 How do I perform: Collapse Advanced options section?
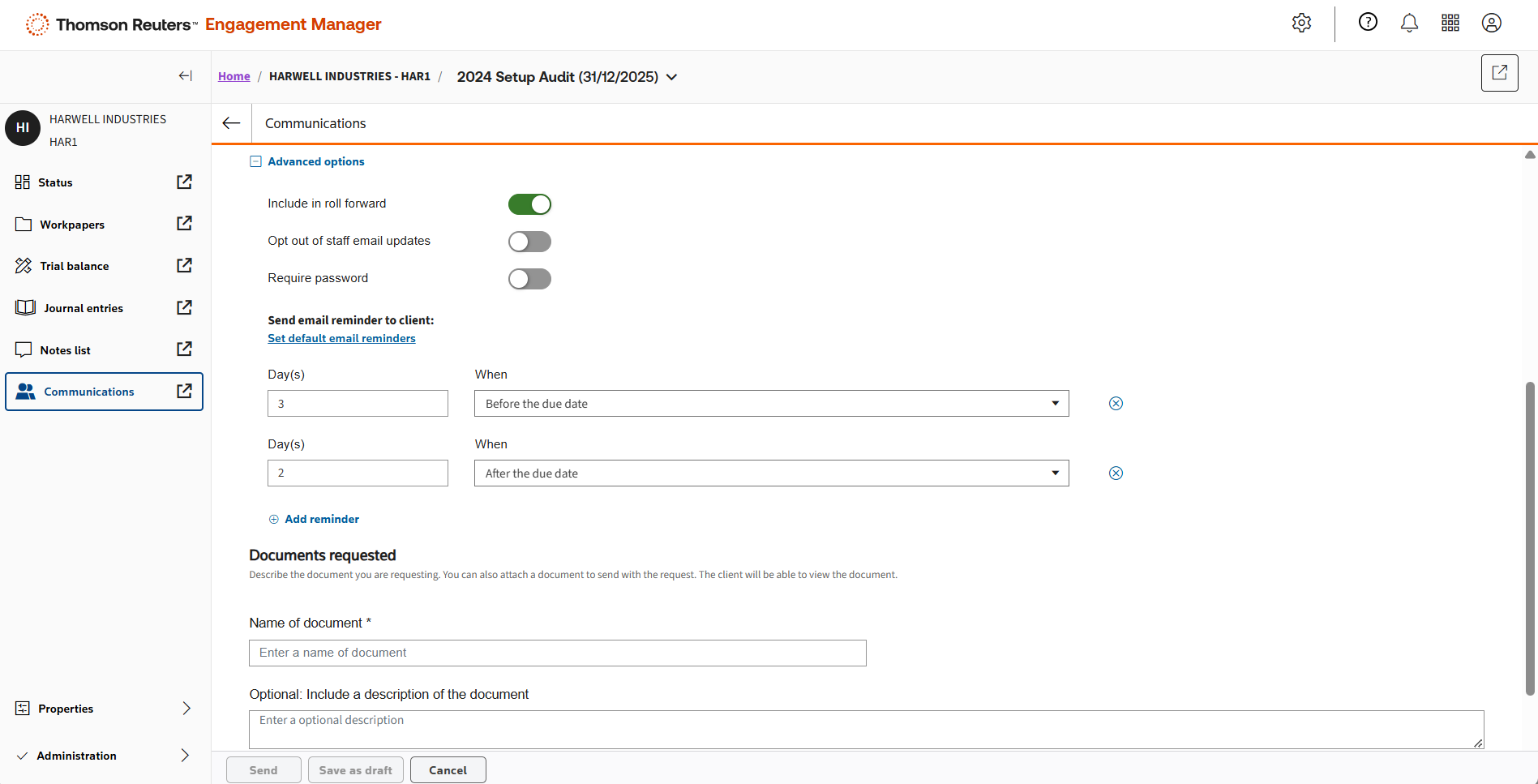[x=255, y=161]
